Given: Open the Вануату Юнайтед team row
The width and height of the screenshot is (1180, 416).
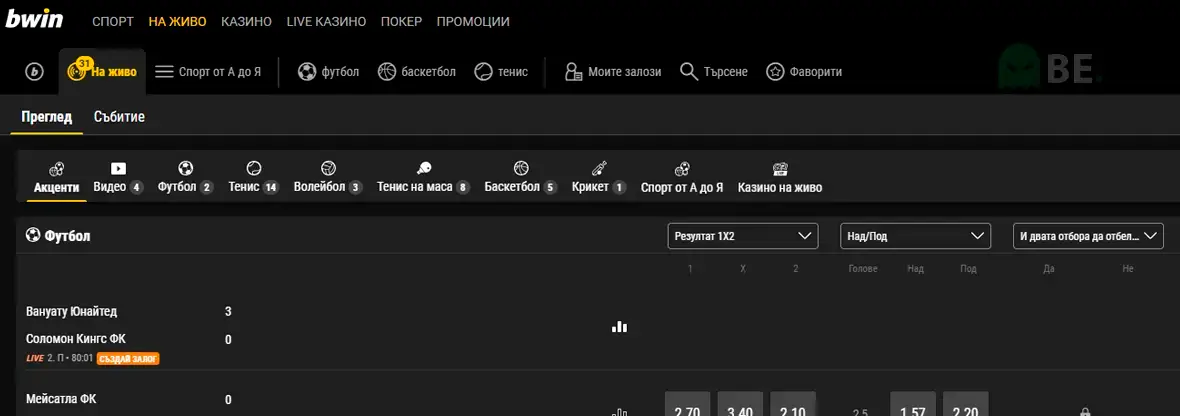Looking at the screenshot, I should [x=71, y=311].
